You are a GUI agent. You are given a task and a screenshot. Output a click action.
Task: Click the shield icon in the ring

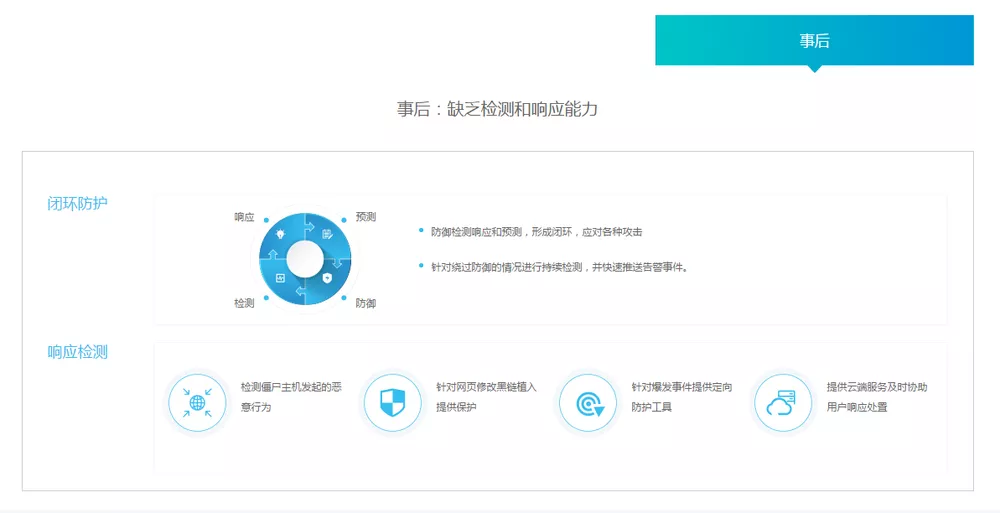327,278
